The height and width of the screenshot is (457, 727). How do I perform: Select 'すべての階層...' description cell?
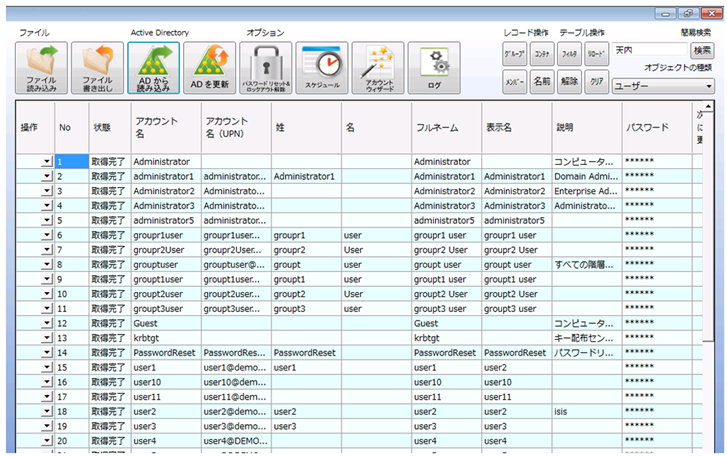click(x=587, y=265)
